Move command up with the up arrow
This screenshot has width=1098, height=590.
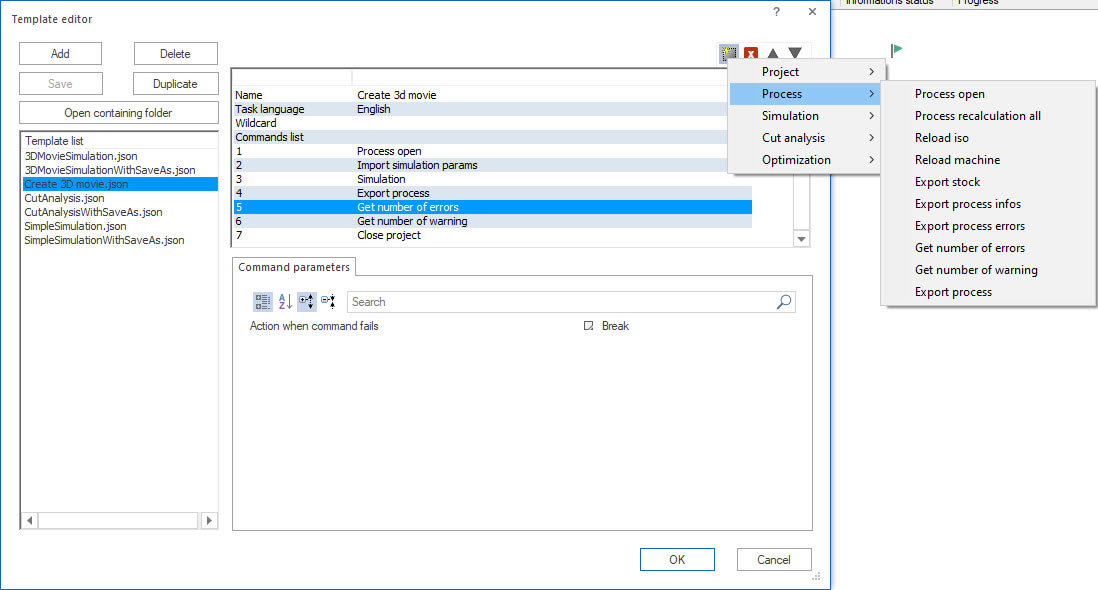[x=773, y=54]
